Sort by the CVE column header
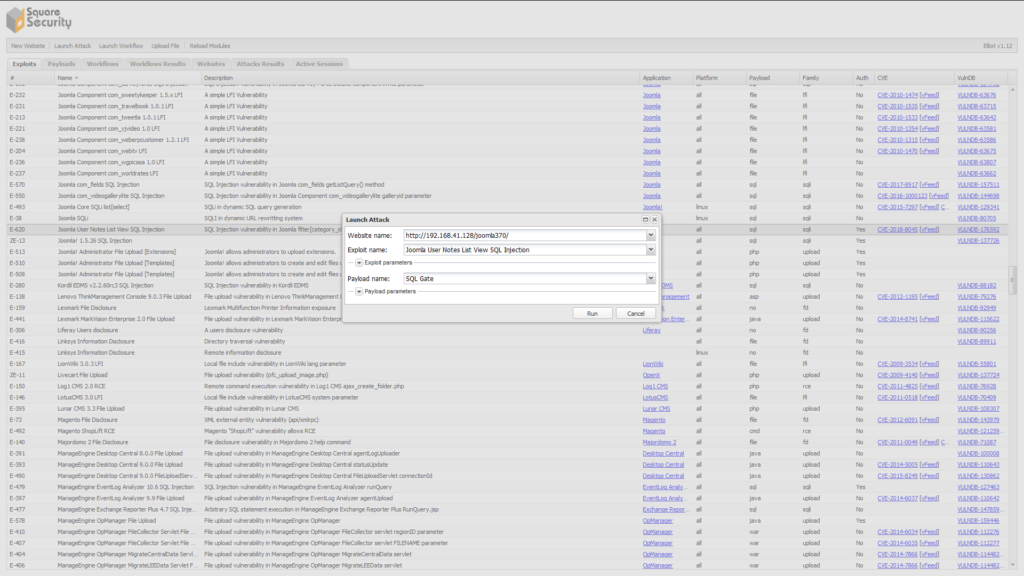 [x=914, y=78]
